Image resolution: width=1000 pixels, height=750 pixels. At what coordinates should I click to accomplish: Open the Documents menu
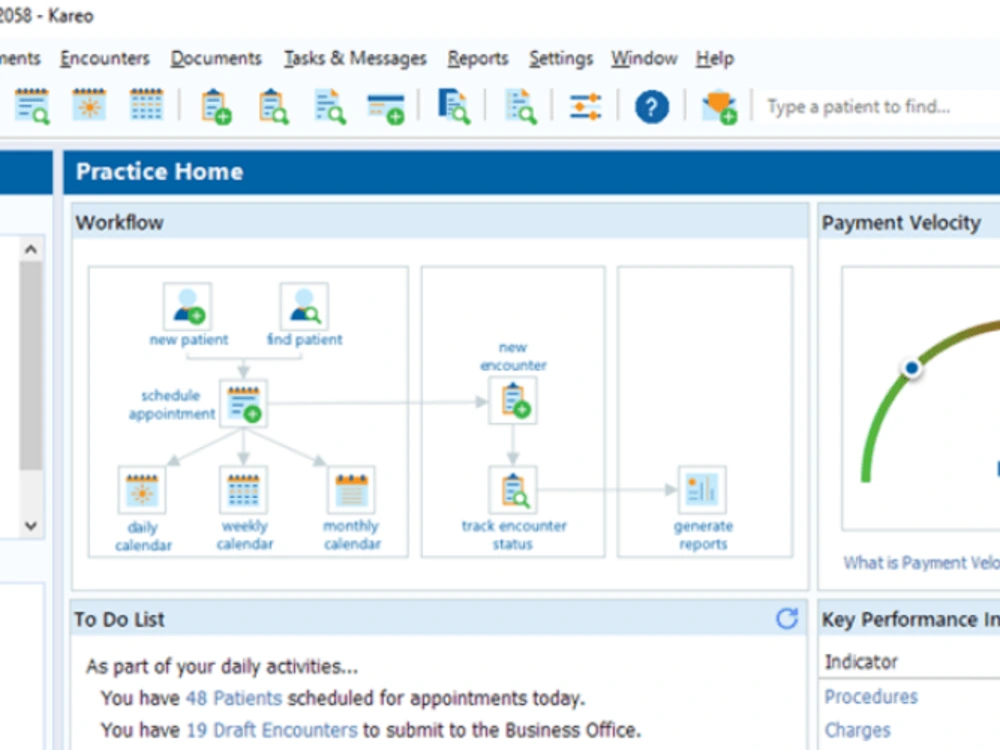coord(216,58)
